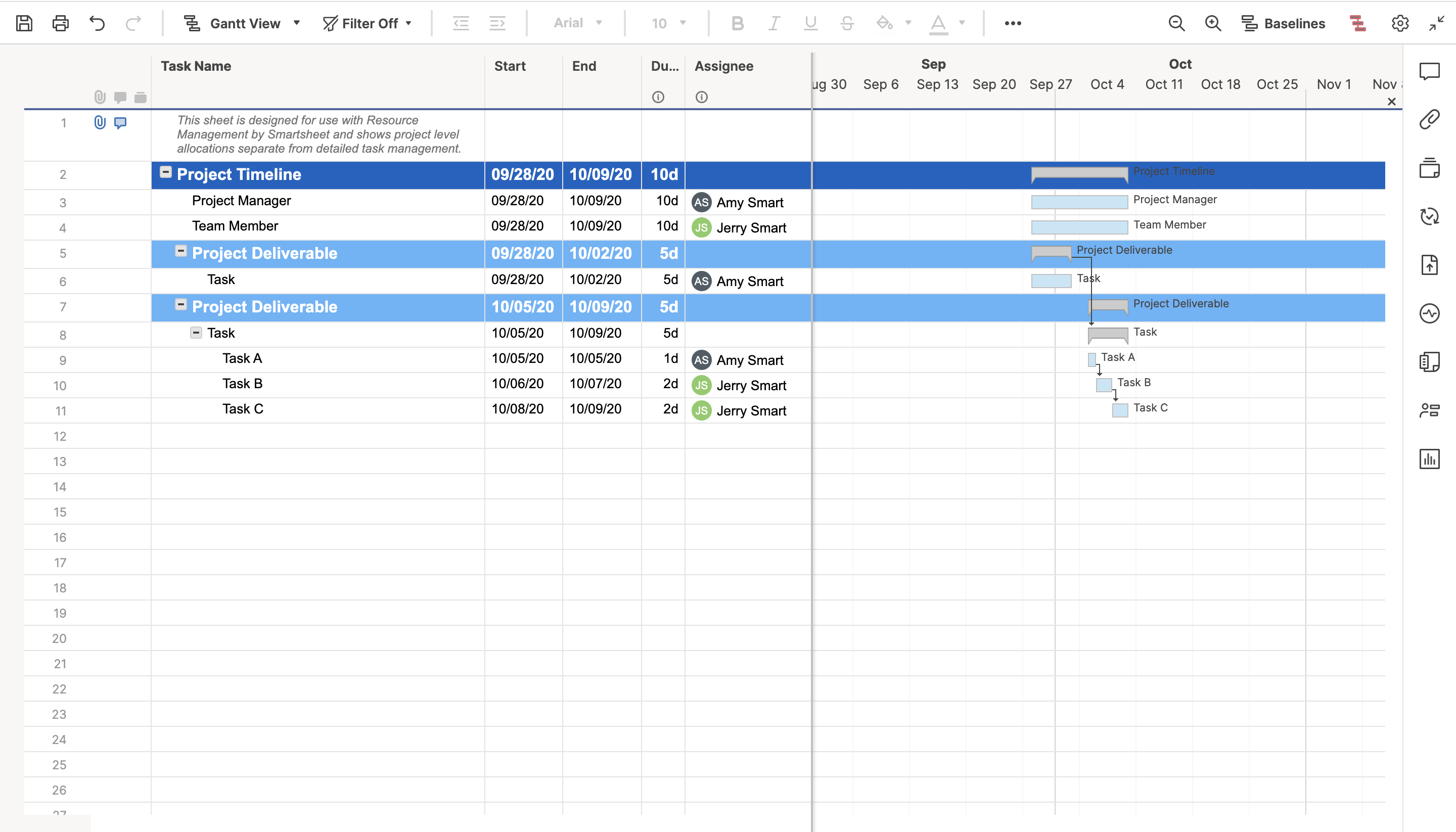This screenshot has width=1456, height=832.
Task: Collapse the Task parent in row 8
Action: click(196, 333)
